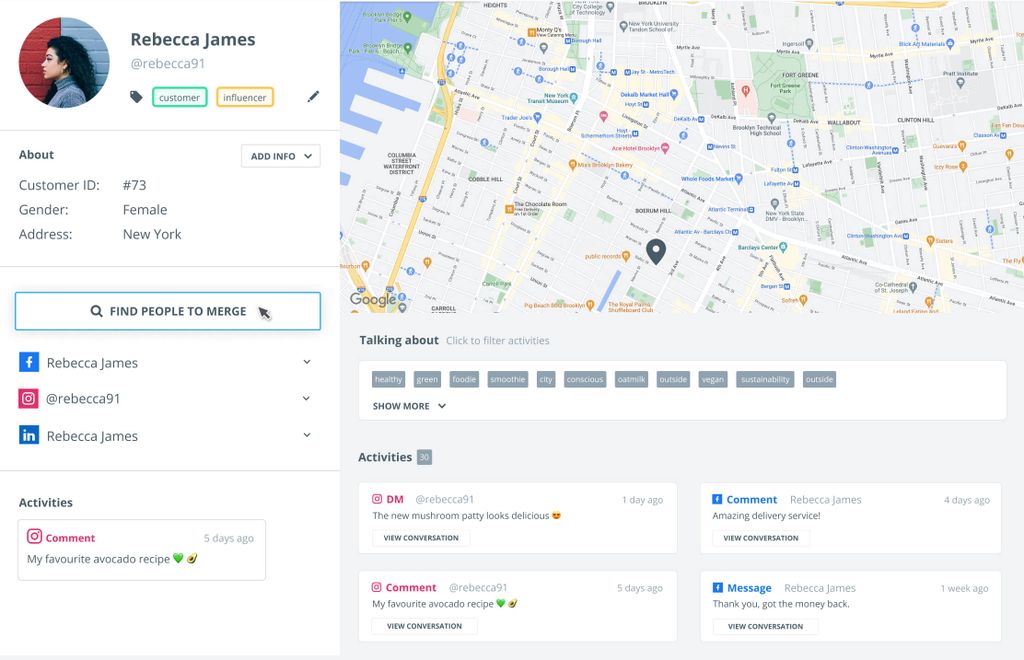1024x660 pixels.
Task: Toggle the 'sustainability' topic filter tag
Action: [766, 380]
